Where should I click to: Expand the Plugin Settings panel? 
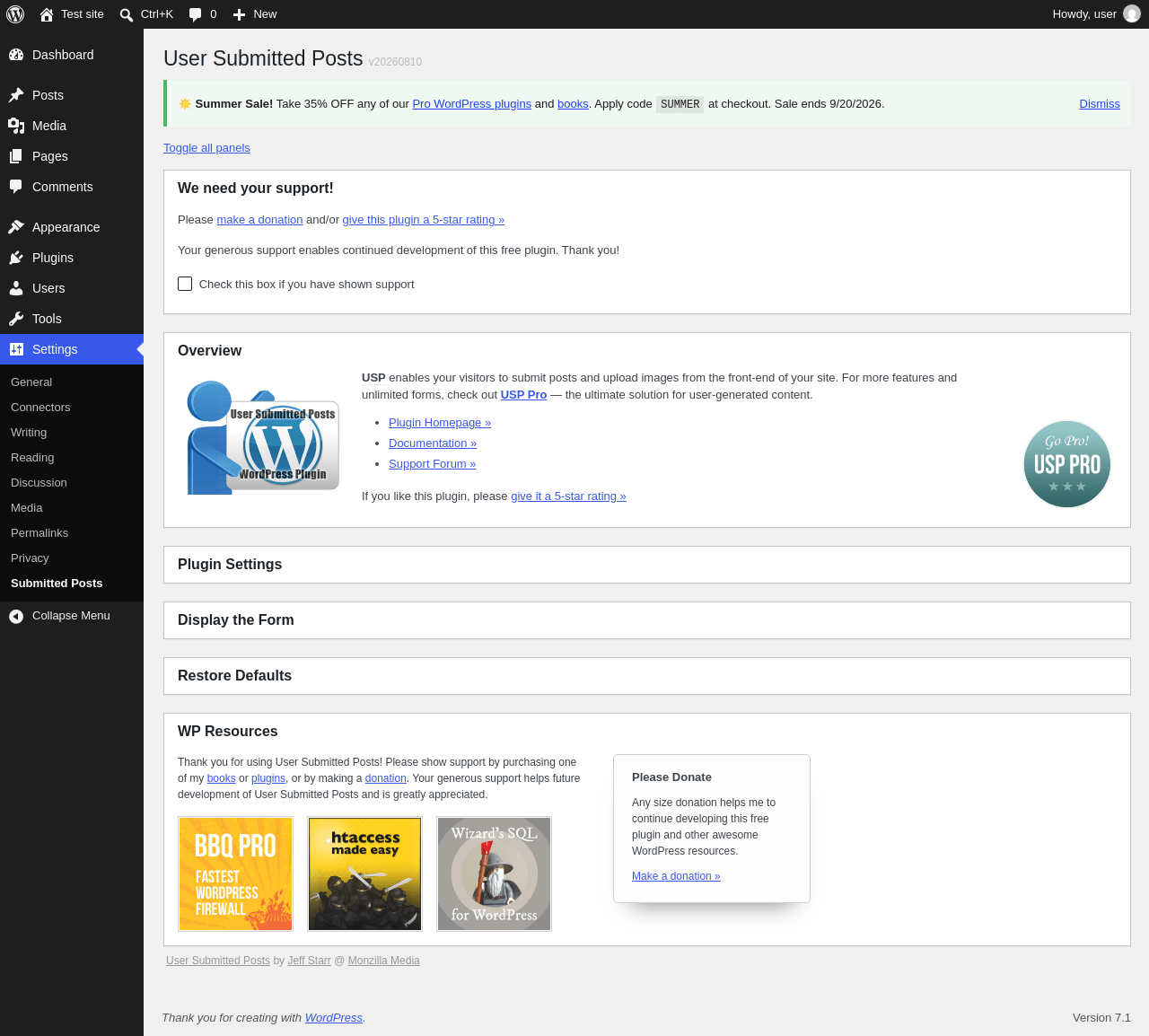coord(647,565)
